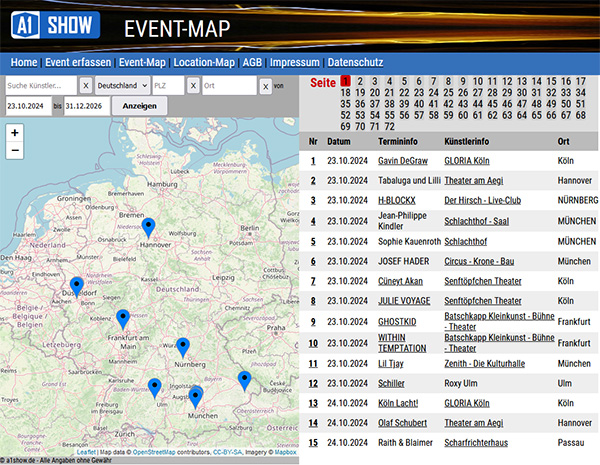Go to results page 2

click(360, 82)
